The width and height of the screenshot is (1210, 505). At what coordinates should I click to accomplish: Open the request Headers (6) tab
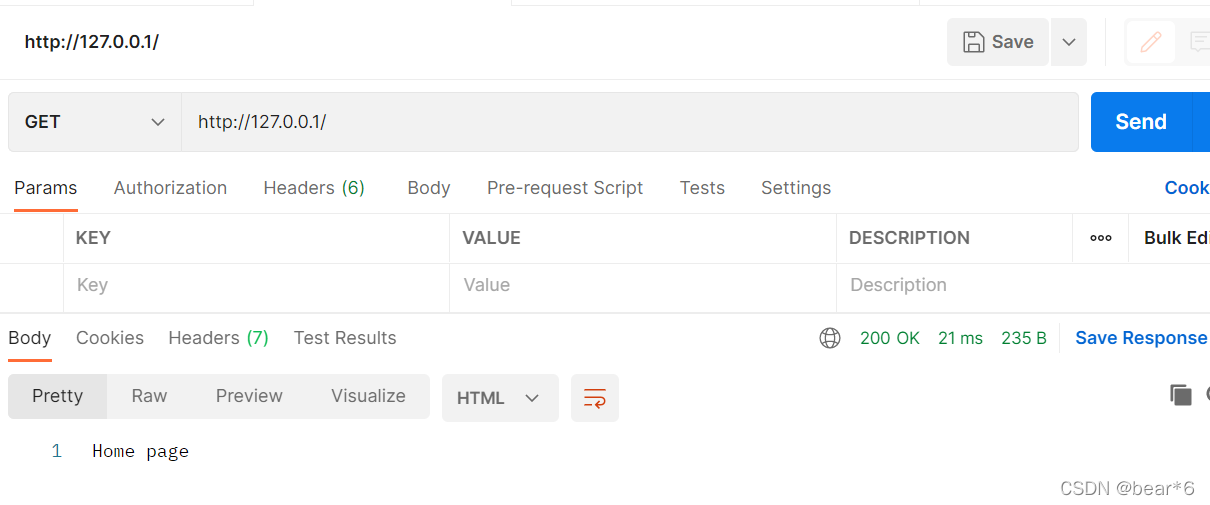coord(314,188)
